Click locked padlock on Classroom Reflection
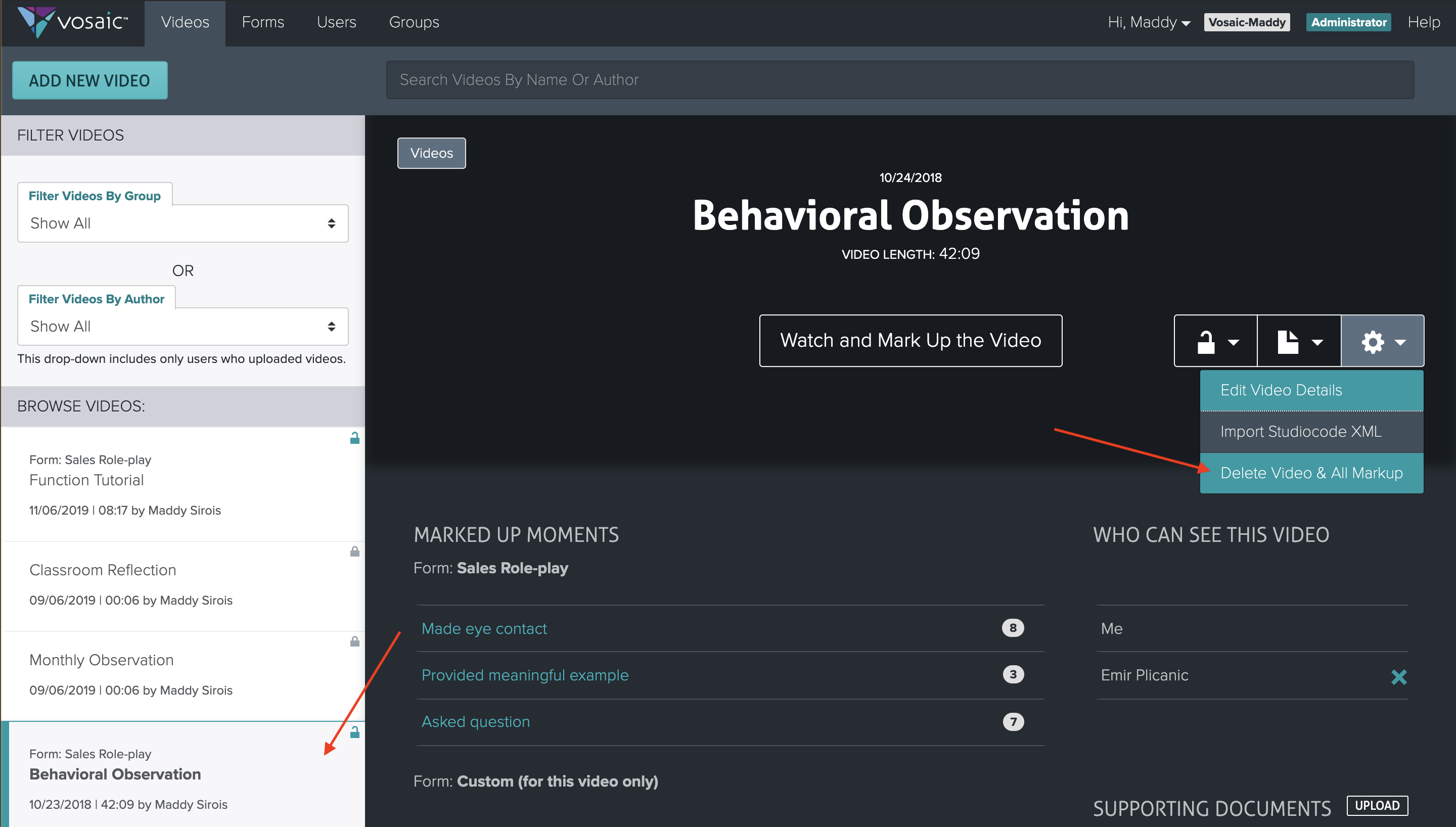Viewport: 1456px width, 827px height. point(354,552)
